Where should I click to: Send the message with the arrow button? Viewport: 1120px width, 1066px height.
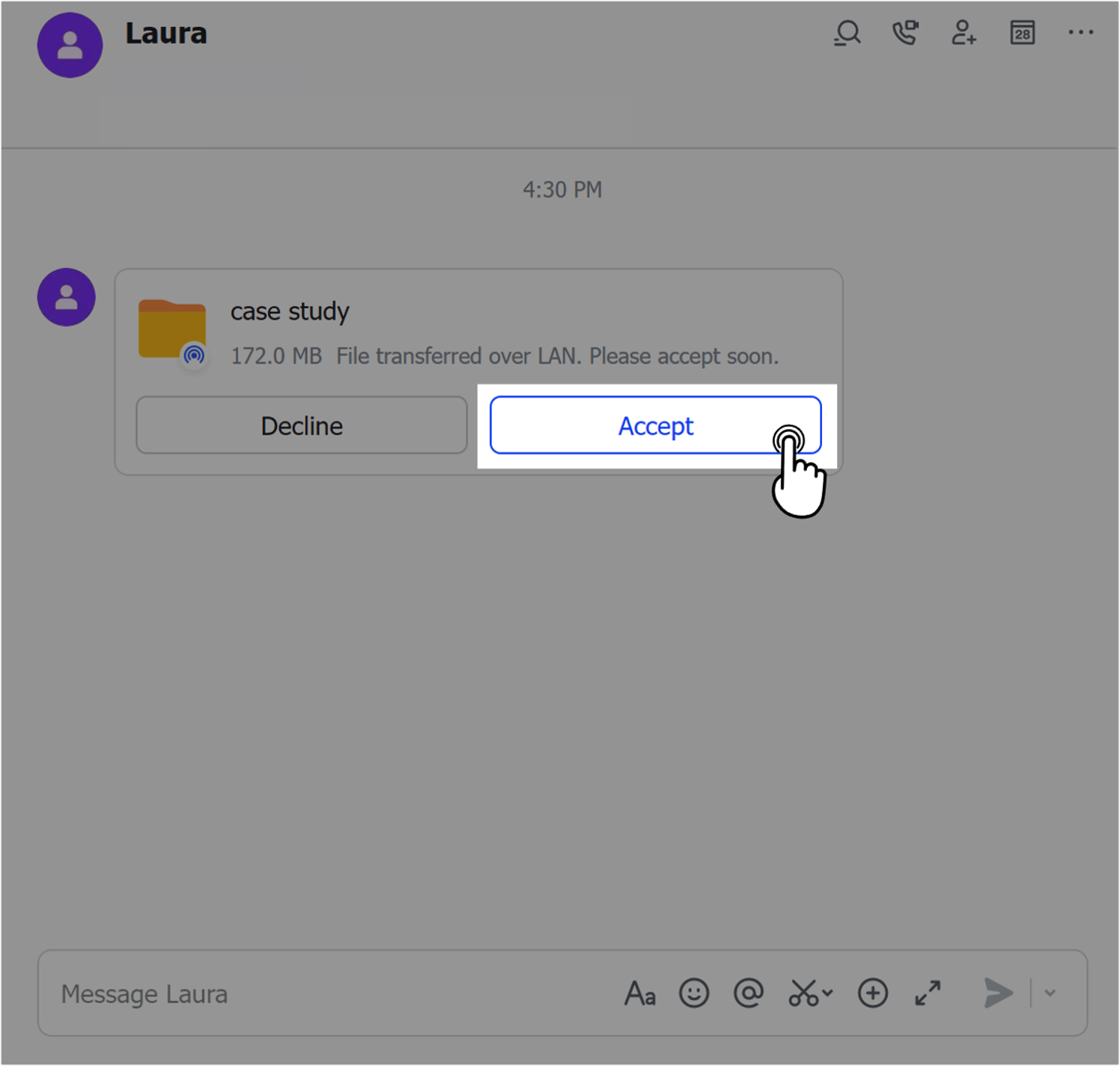tap(998, 993)
